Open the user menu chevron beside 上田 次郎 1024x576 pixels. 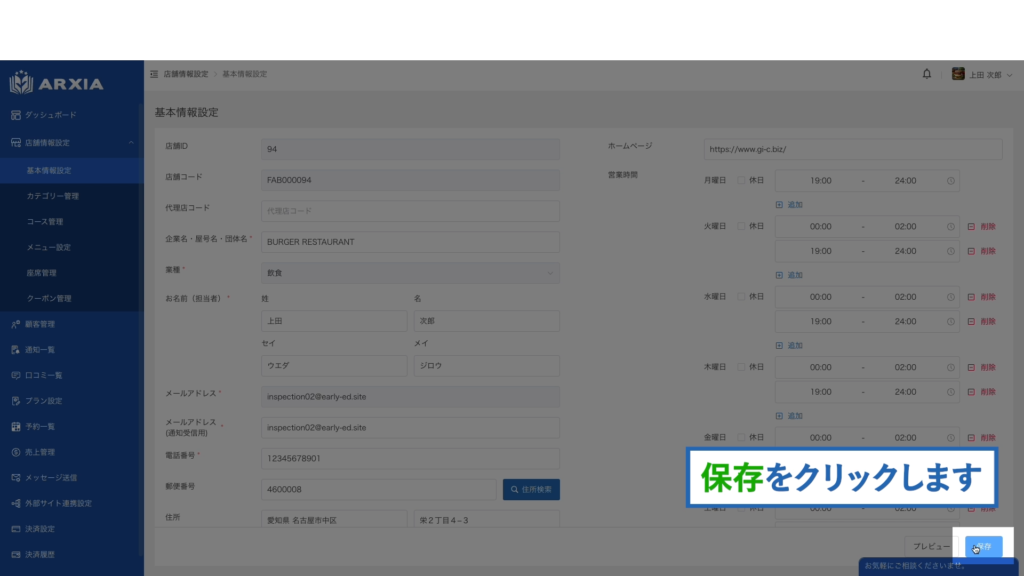point(1010,75)
